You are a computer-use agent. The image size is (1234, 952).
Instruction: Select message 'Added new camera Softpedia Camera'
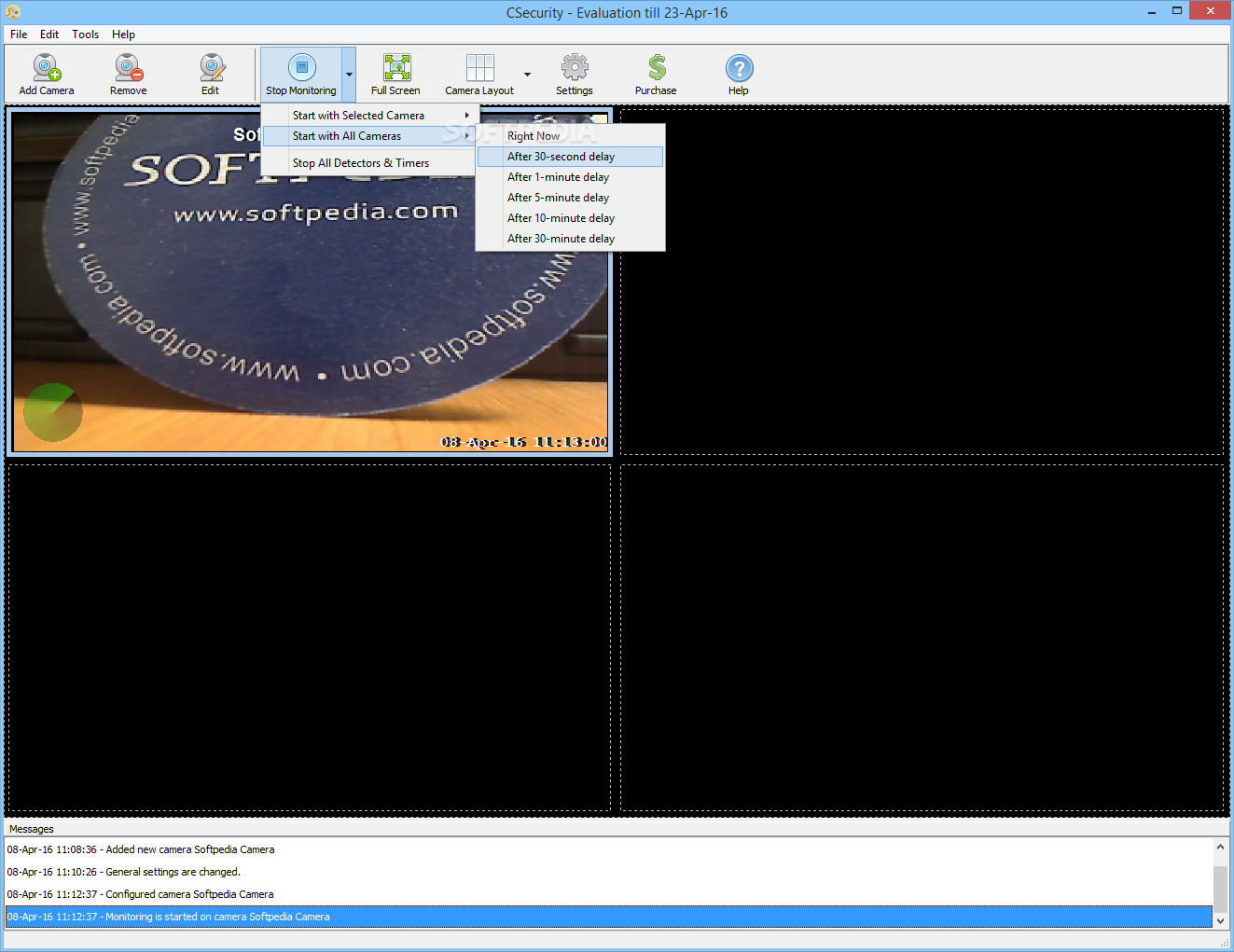click(608, 849)
